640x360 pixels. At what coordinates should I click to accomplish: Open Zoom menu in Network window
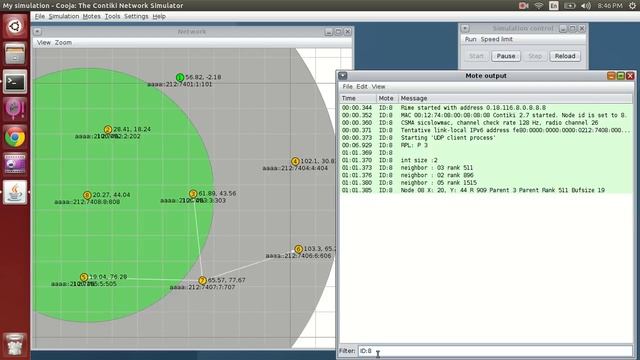pyautogui.click(x=63, y=42)
